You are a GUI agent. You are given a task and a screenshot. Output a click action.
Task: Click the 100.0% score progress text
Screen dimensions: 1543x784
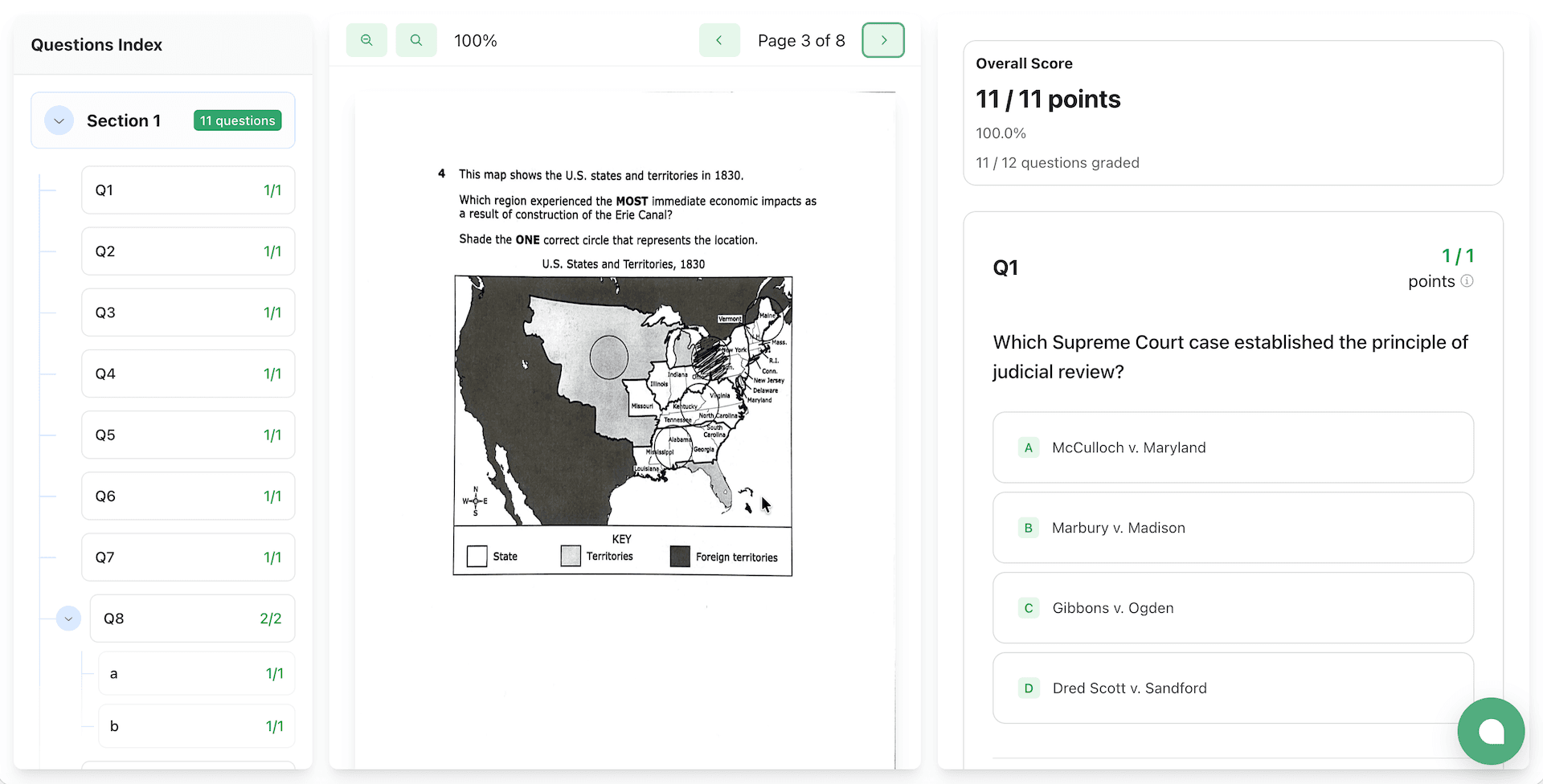point(1001,133)
